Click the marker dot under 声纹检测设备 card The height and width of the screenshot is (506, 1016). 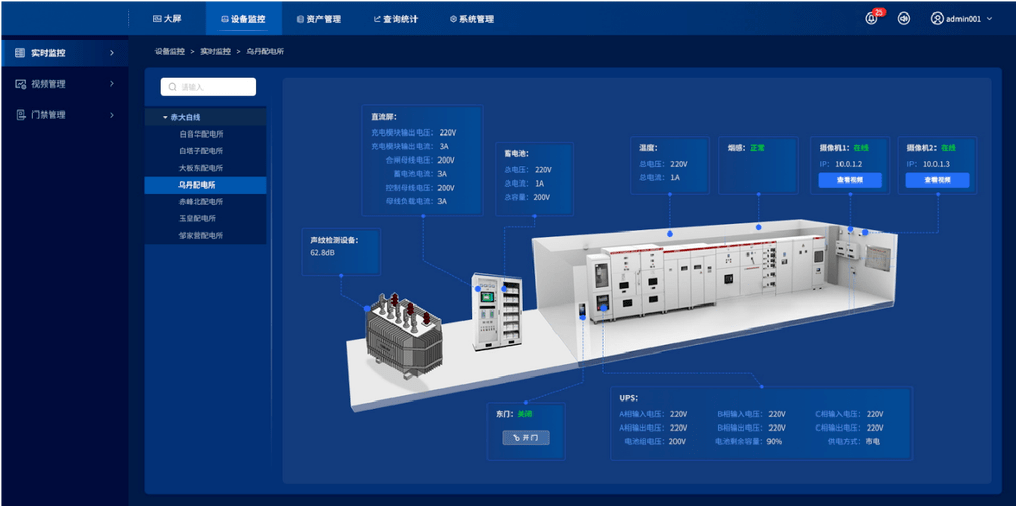pos(341,275)
